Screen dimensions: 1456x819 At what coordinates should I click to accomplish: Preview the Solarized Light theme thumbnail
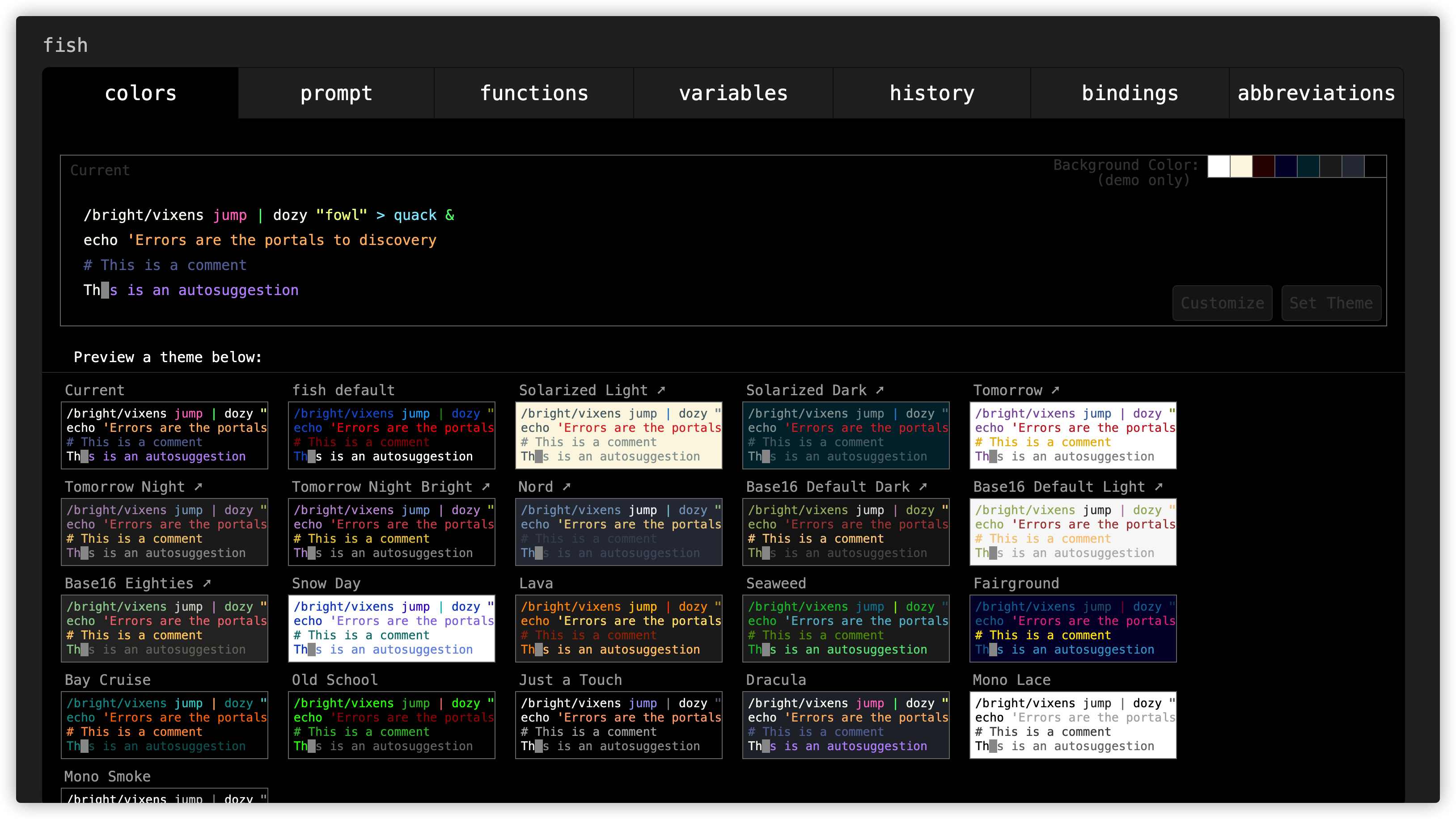(x=619, y=435)
